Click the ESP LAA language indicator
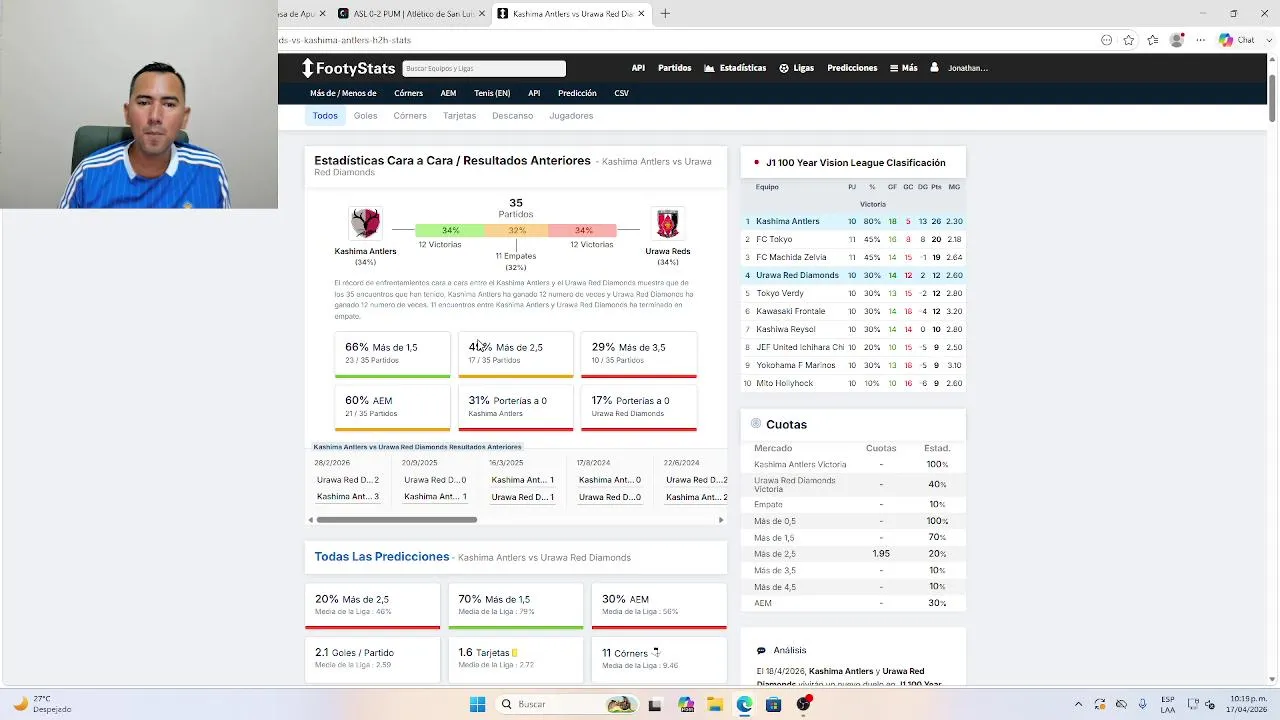1280x720 pixels. (x=1168, y=704)
